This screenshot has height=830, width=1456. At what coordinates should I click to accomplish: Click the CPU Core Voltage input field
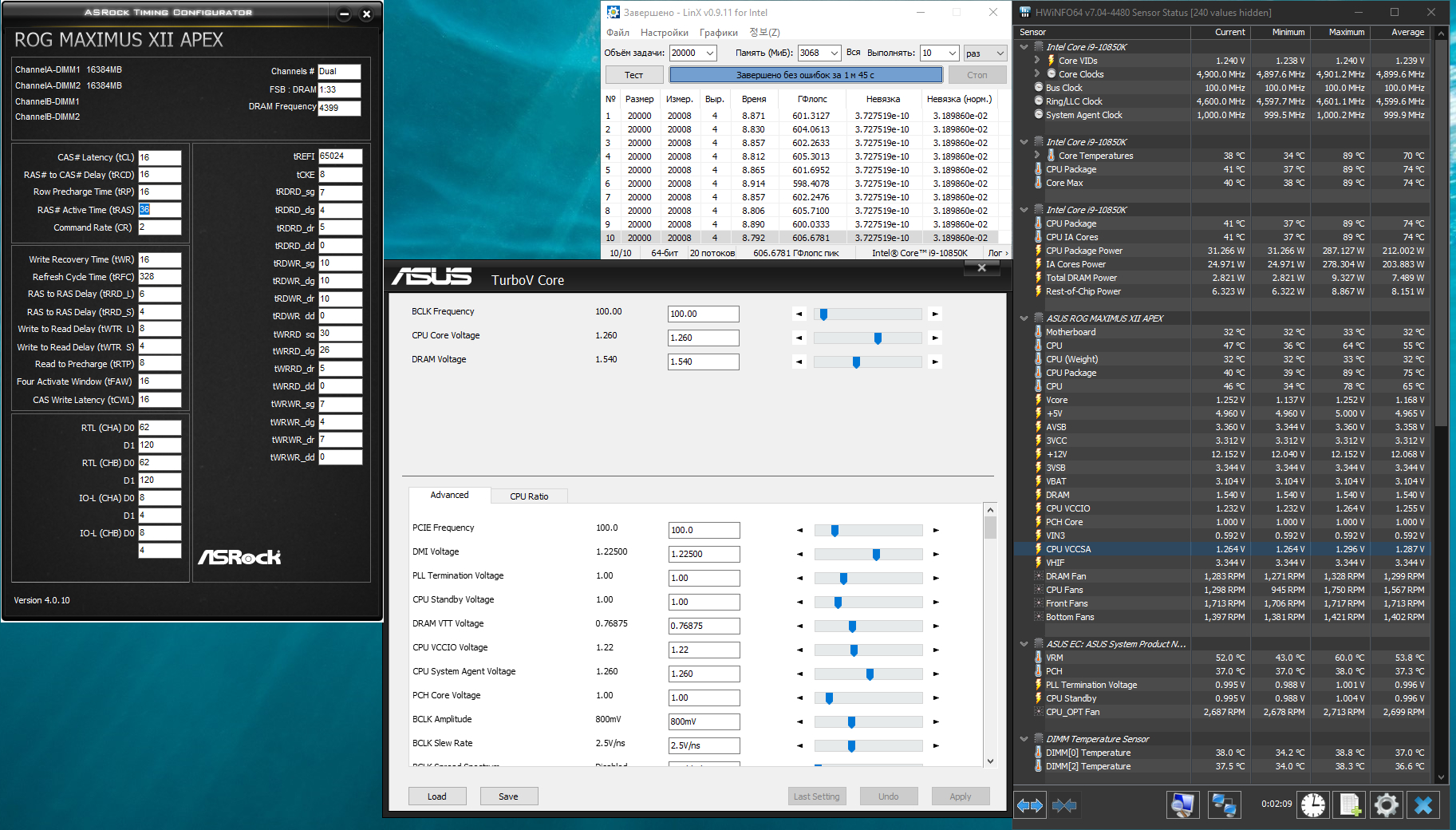pos(704,338)
